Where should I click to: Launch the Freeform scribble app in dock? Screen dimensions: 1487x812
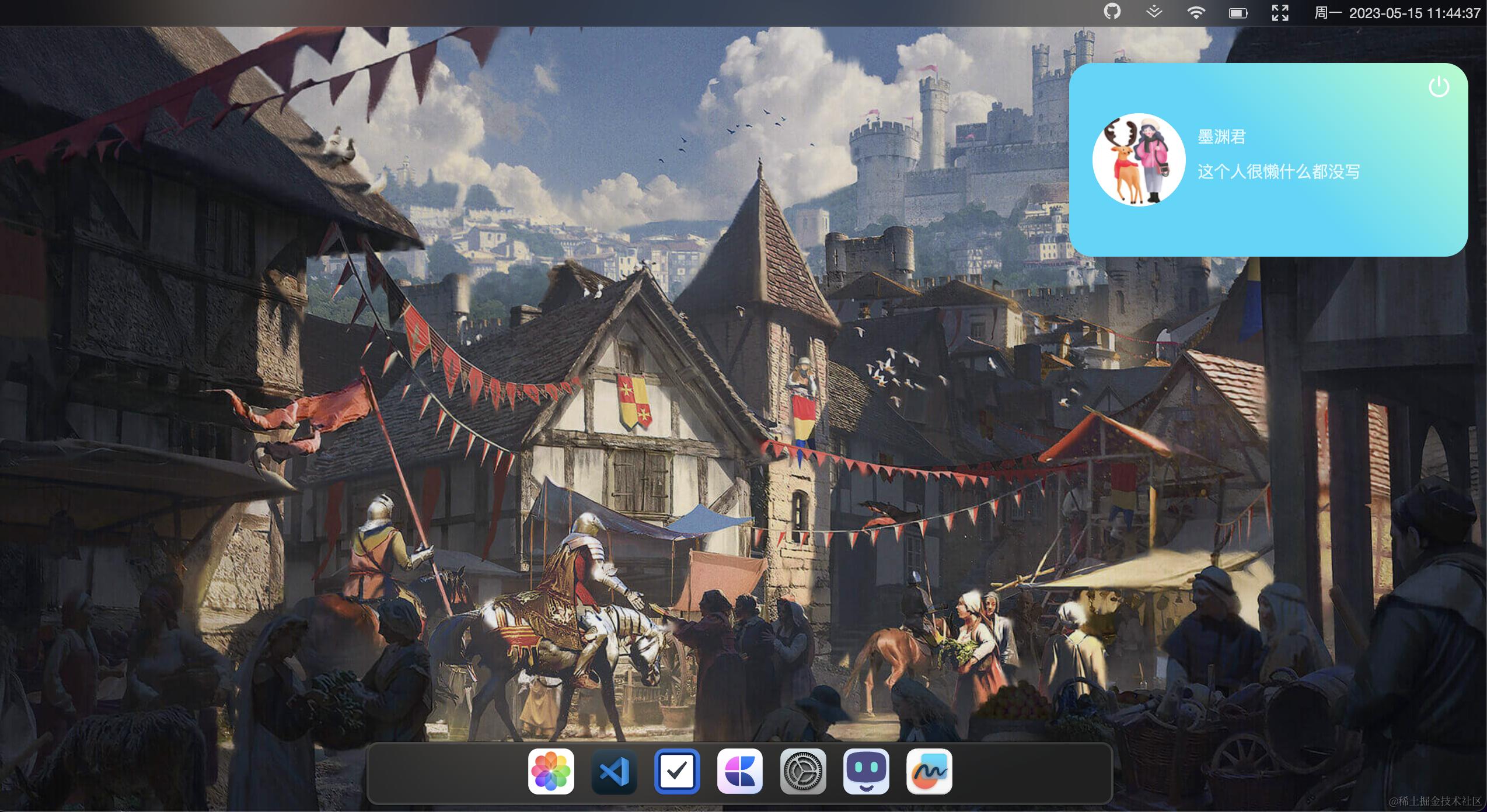929,771
